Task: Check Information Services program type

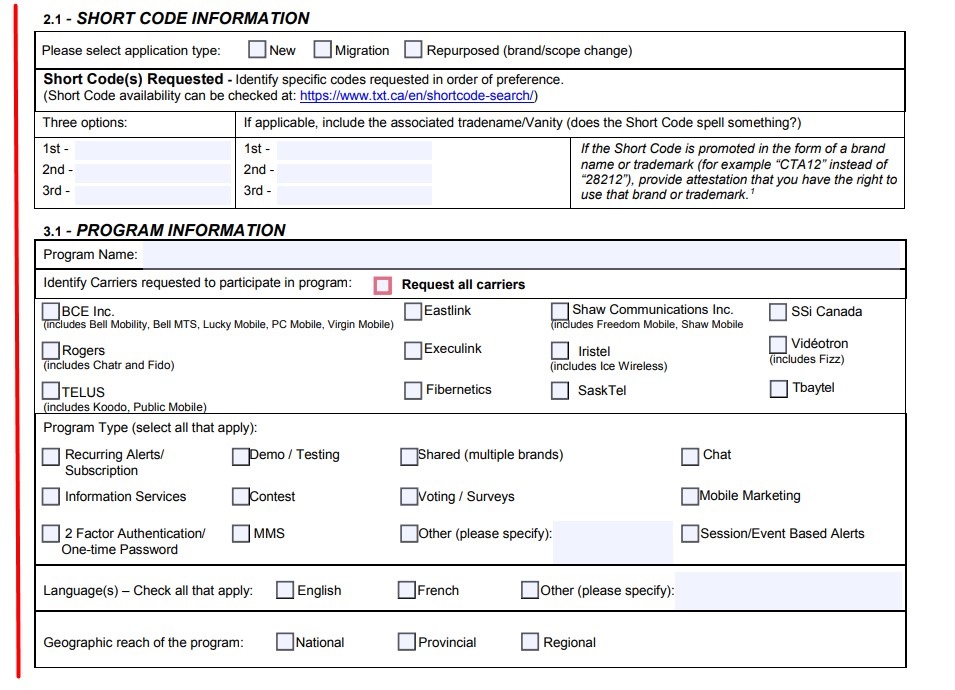Action: pyautogui.click(x=51, y=496)
